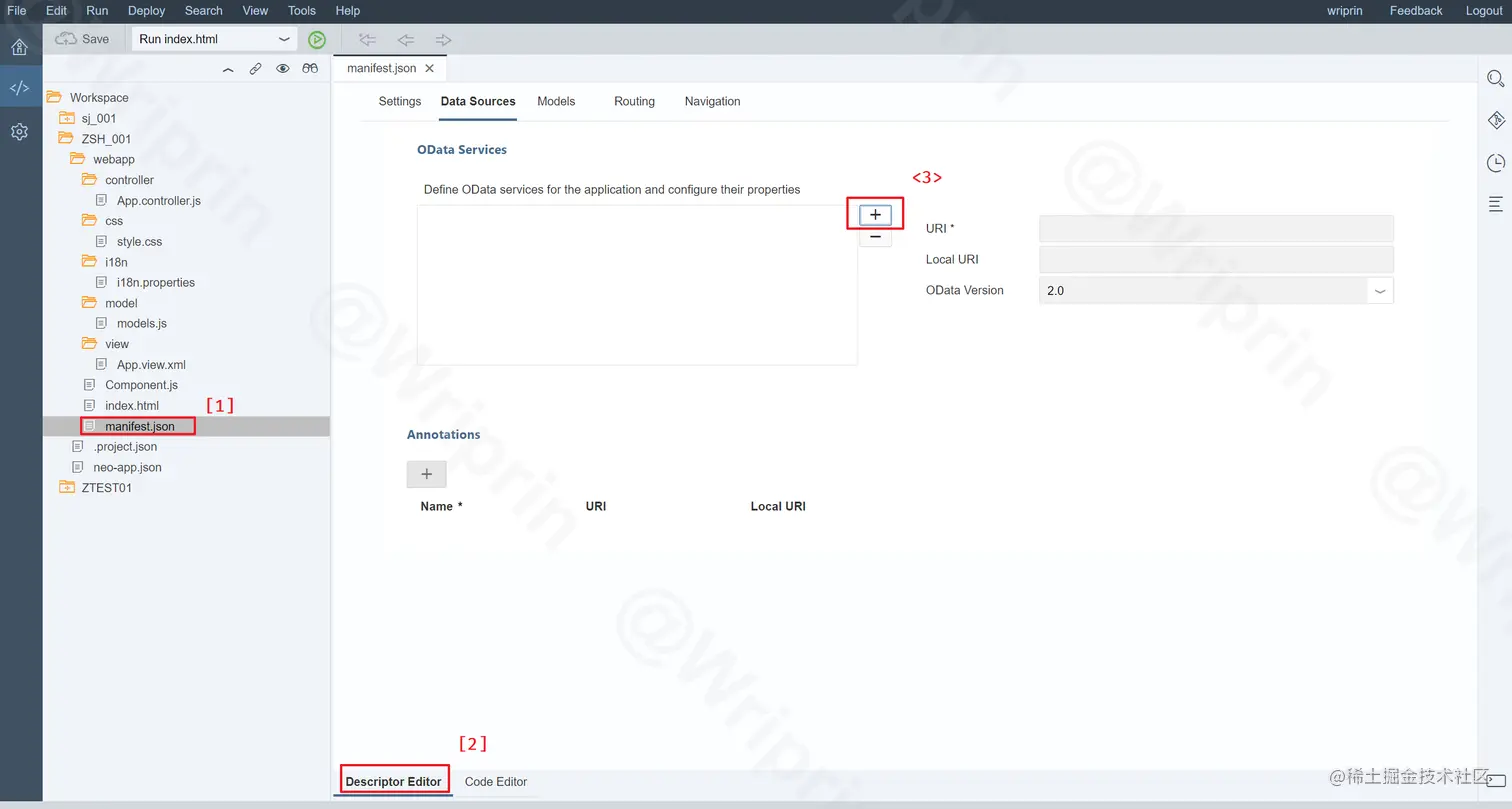
Task: Collapse all folders in workspace tree
Action: click(x=228, y=69)
